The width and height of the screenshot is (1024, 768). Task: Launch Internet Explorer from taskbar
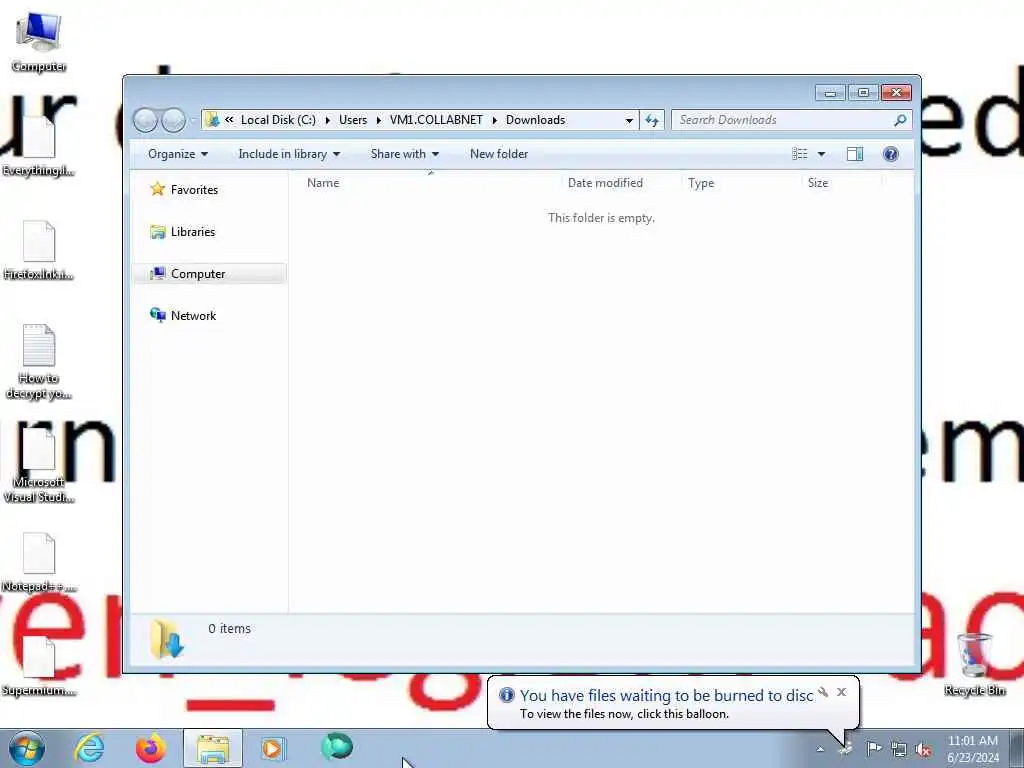[89, 748]
